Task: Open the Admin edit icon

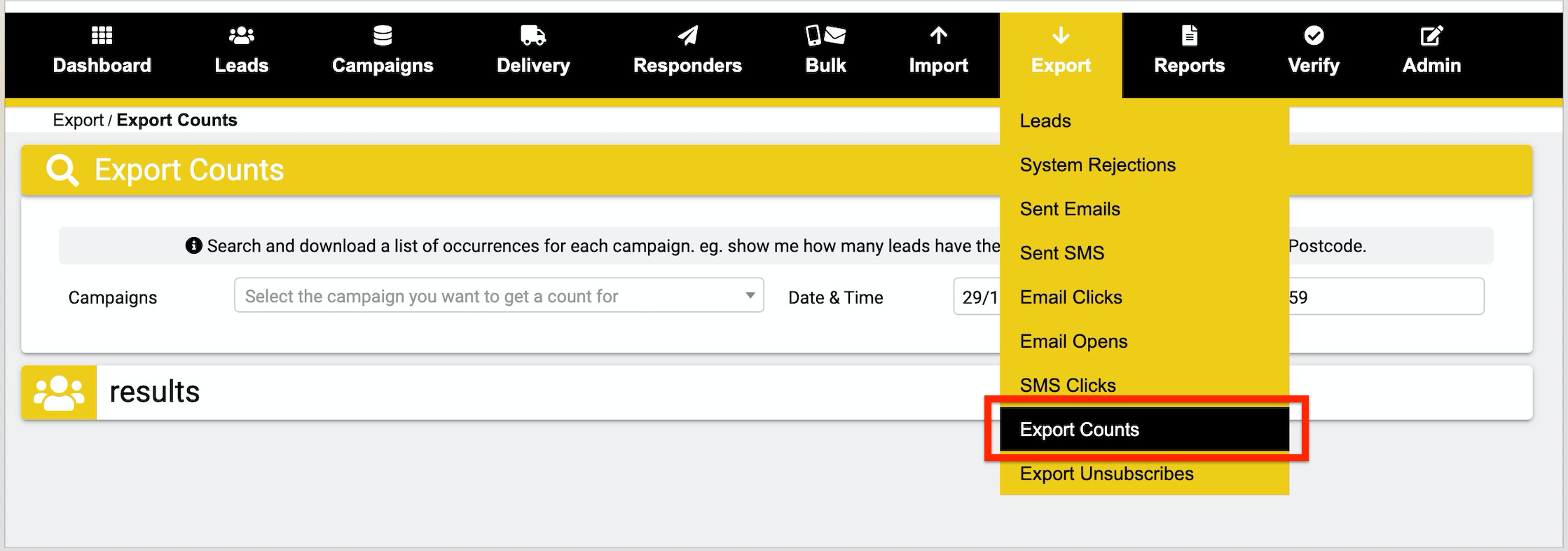Action: coord(1431,35)
